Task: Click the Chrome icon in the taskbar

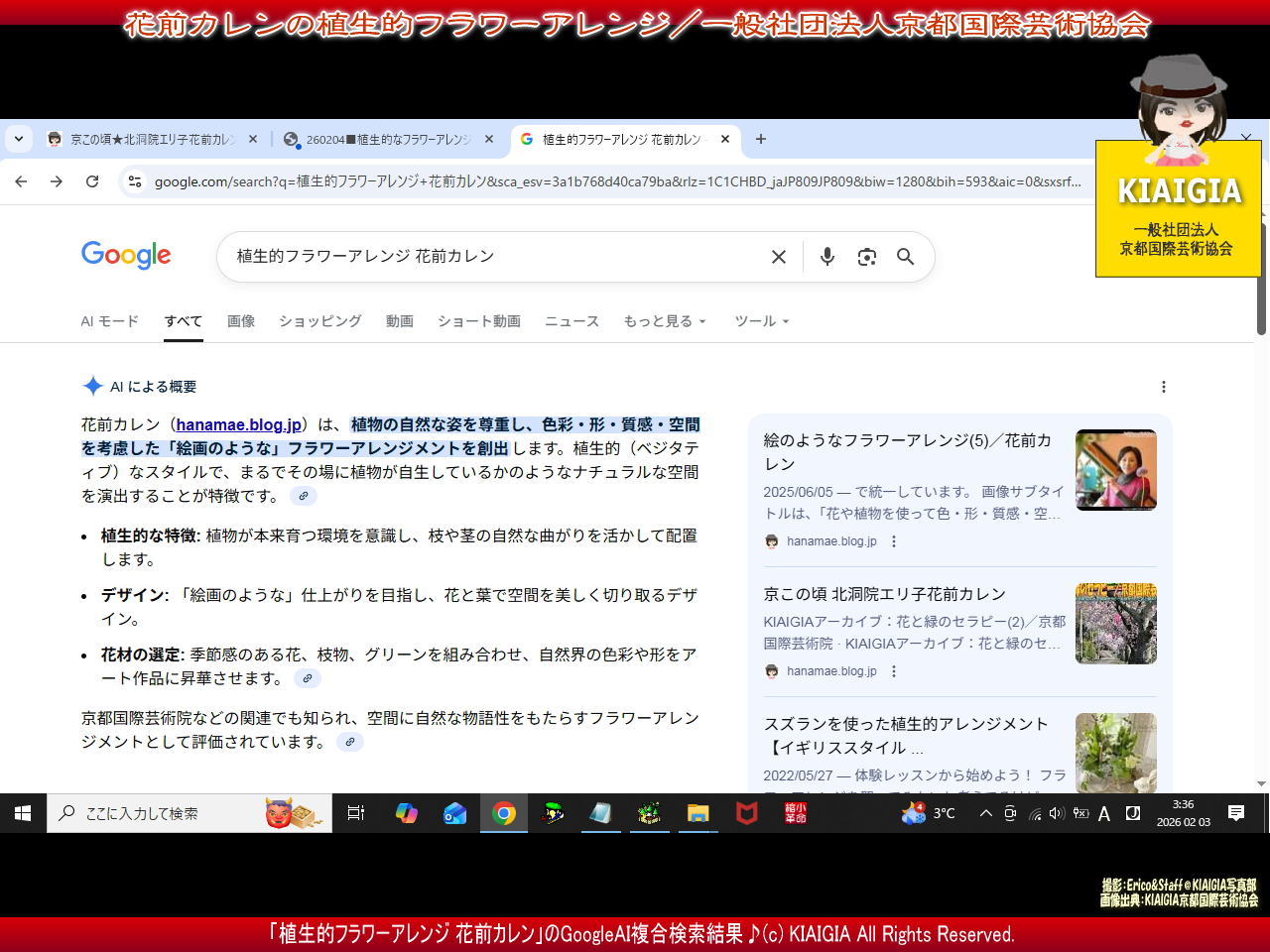Action: [504, 813]
